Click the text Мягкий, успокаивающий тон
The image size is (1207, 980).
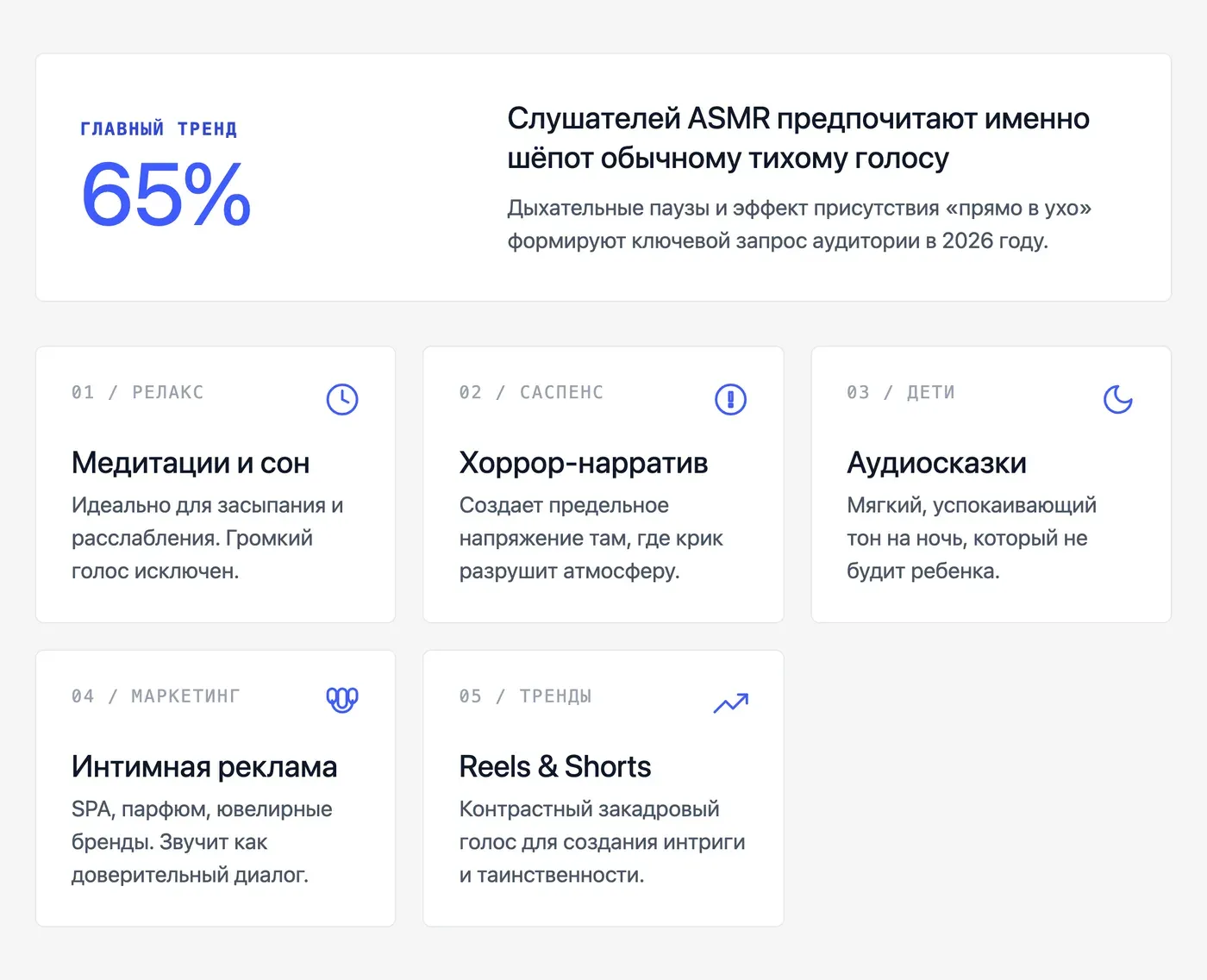click(972, 538)
